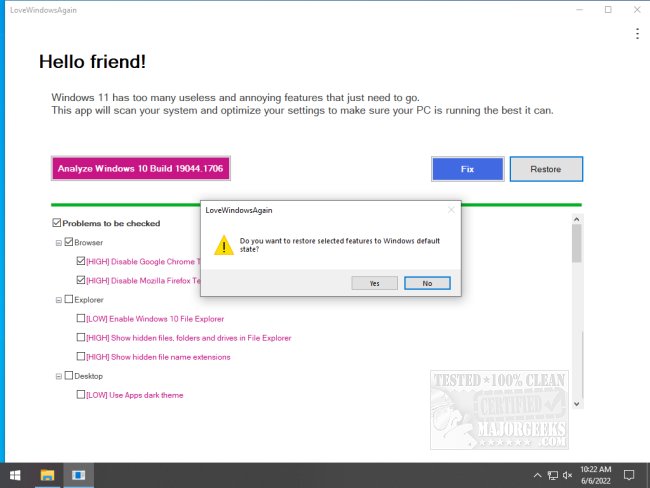
Task: Check the Desktop category checkbox
Action: click(x=69, y=375)
